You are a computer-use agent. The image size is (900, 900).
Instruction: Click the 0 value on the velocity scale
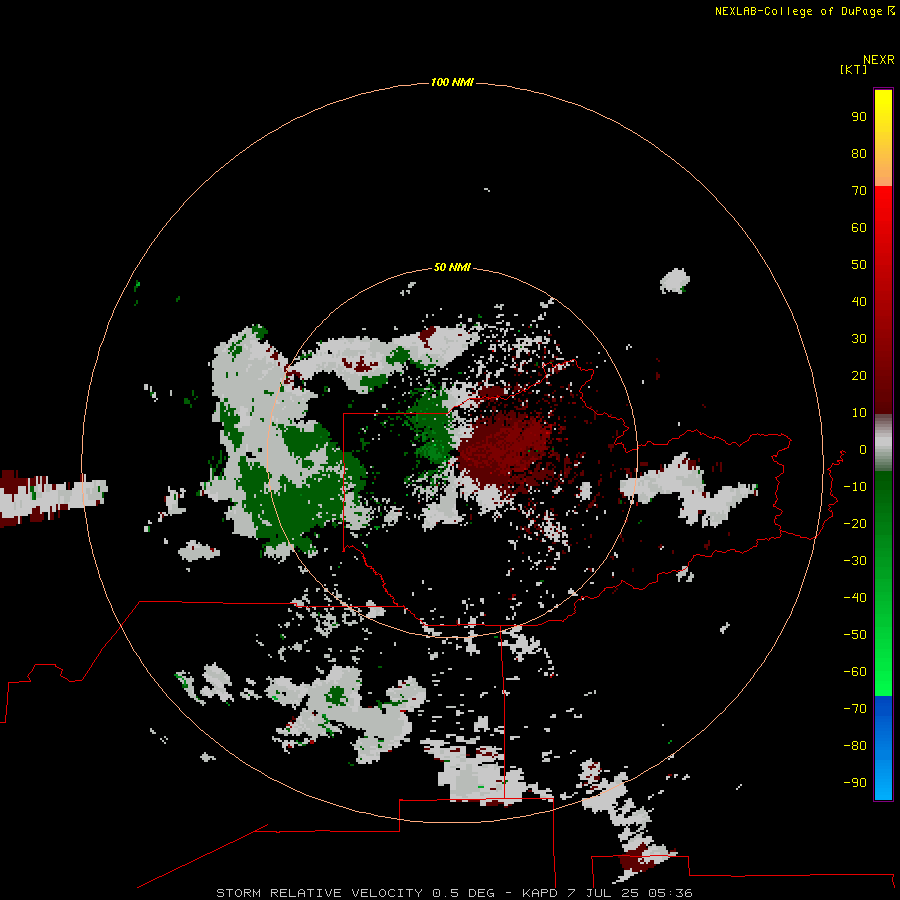[863, 449]
